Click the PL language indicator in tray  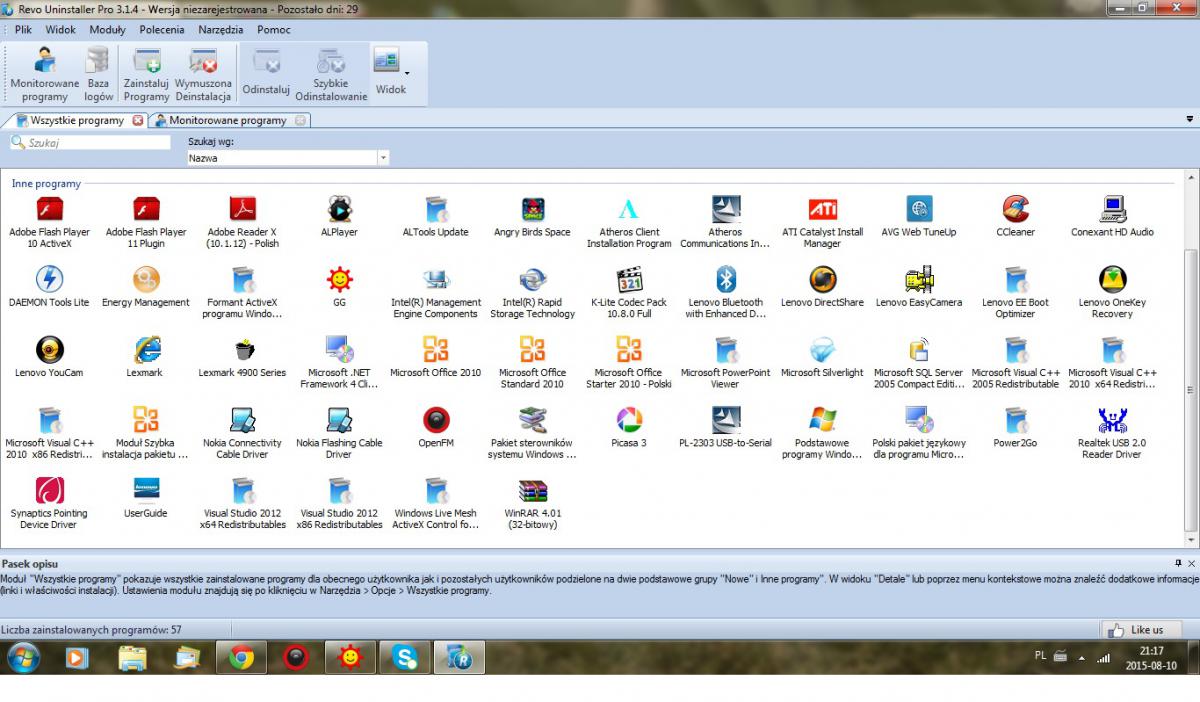(1041, 655)
